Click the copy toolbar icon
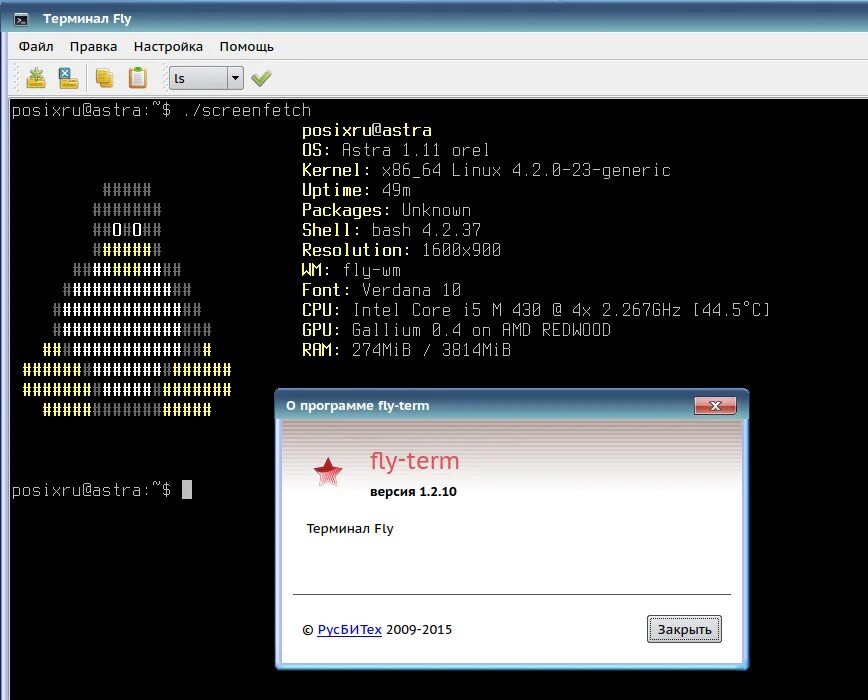The image size is (868, 700). pos(104,78)
